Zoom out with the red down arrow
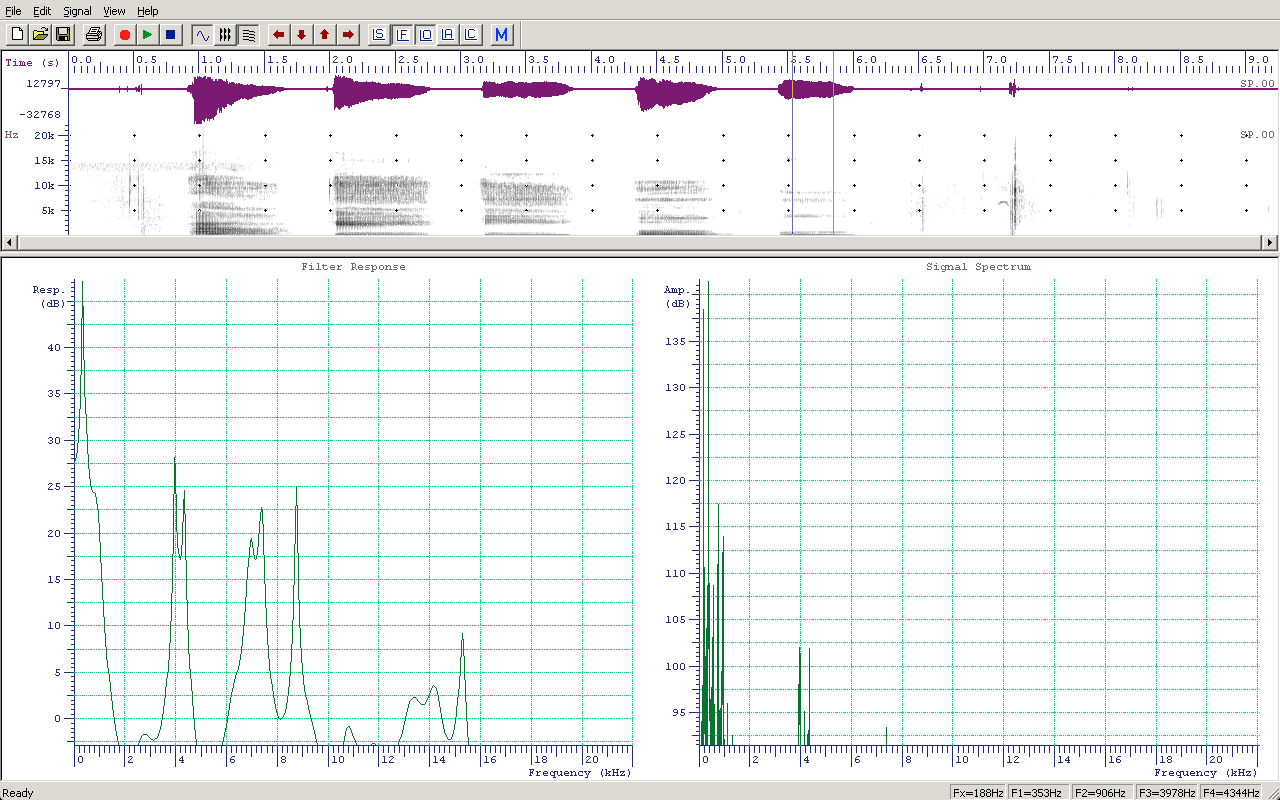 (302, 35)
